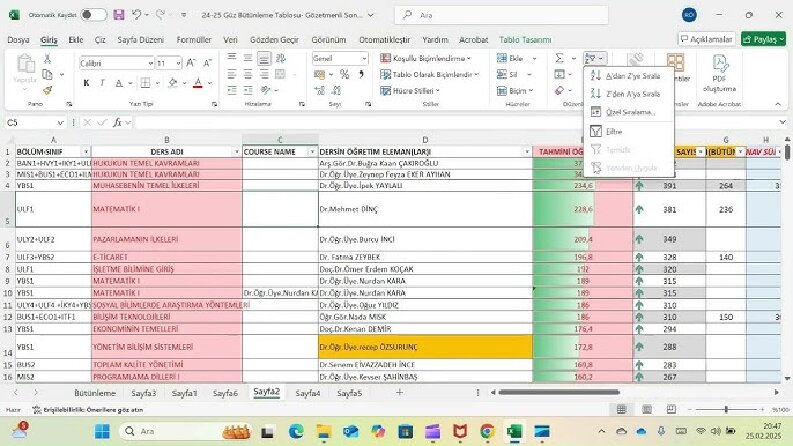The image size is (793, 446).
Task: Click Tablo Olarak Biçimlendir button
Action: 429,75
